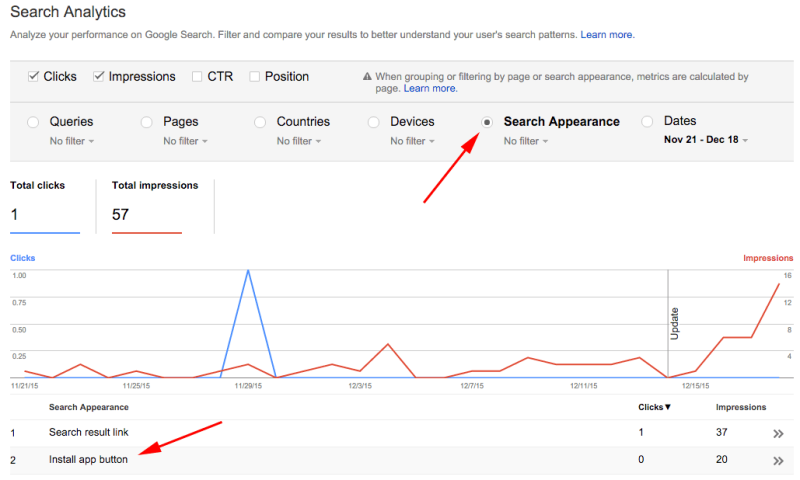Expand No filter dropdown under Search Appearance
This screenshot has height=480, width=800.
tap(526, 141)
